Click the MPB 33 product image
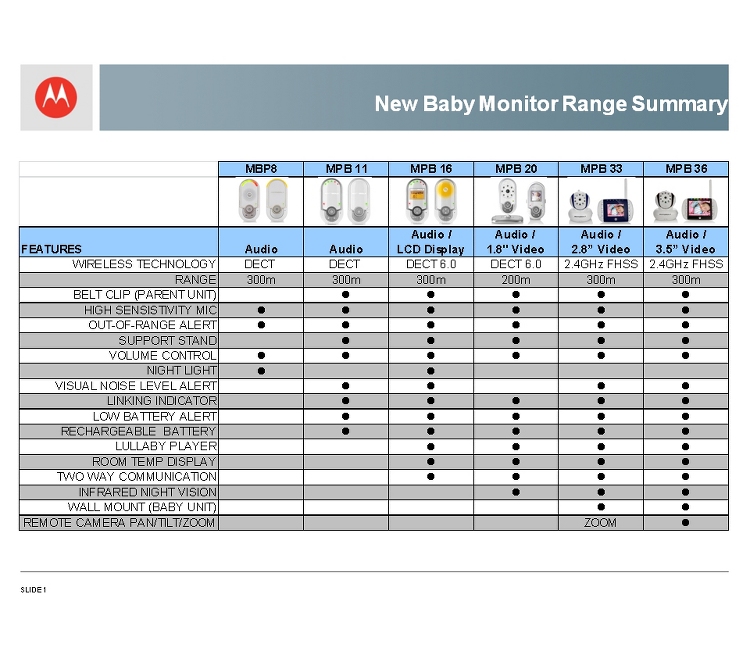The height and width of the screenshot is (650, 750). coord(601,202)
